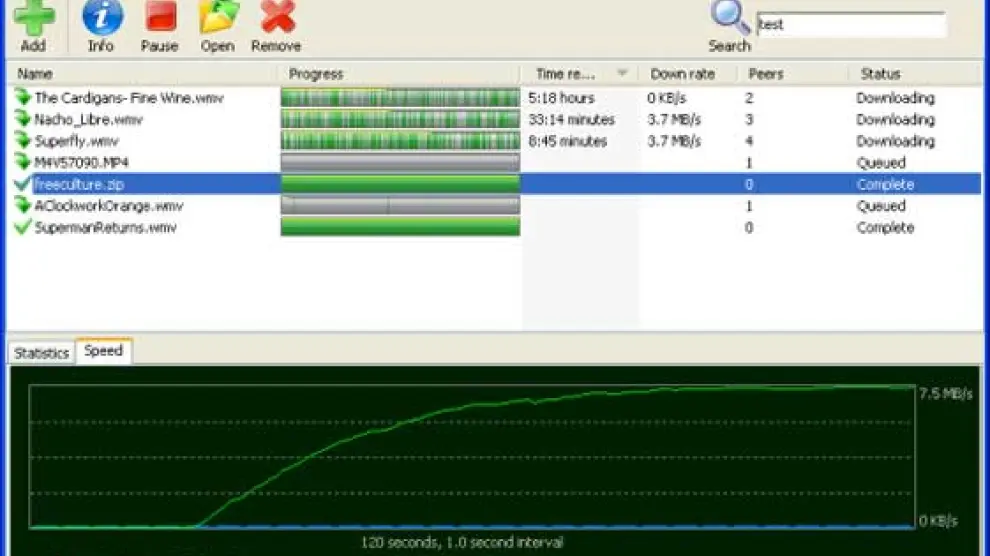Click the Open folder icon
The image size is (990, 556).
217,18
